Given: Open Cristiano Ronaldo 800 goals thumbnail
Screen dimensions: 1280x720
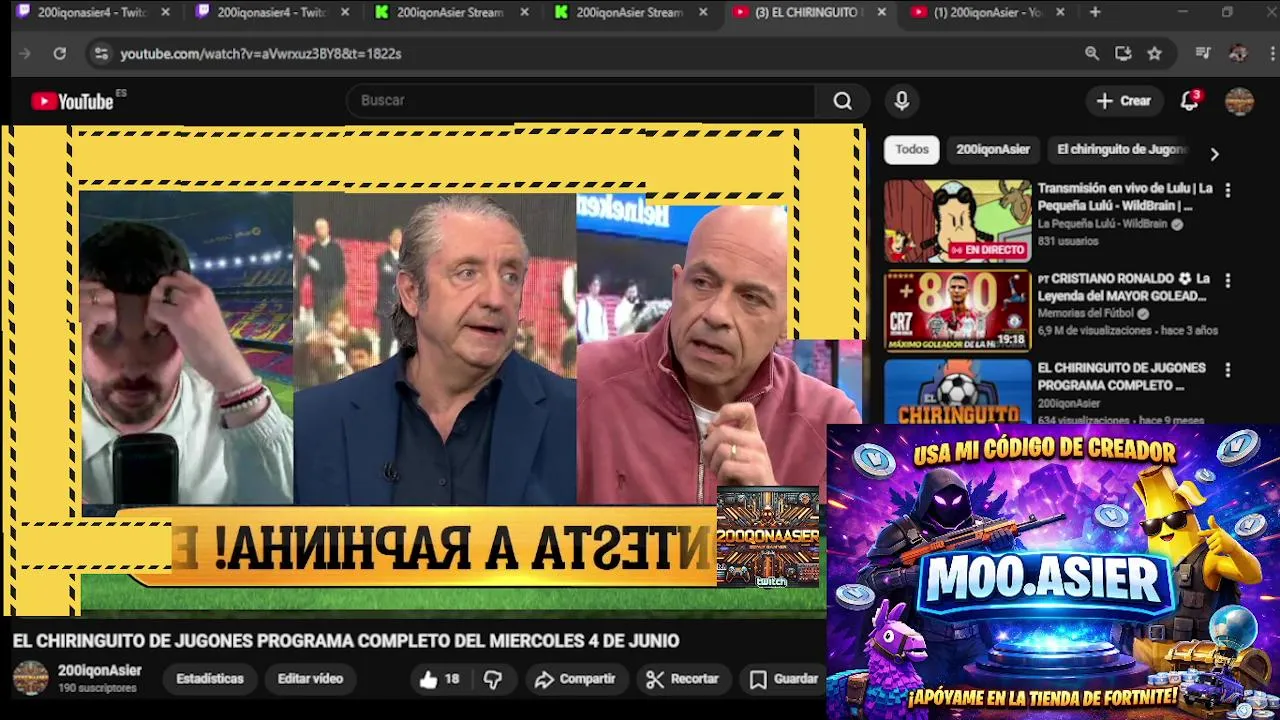Looking at the screenshot, I should point(957,311).
